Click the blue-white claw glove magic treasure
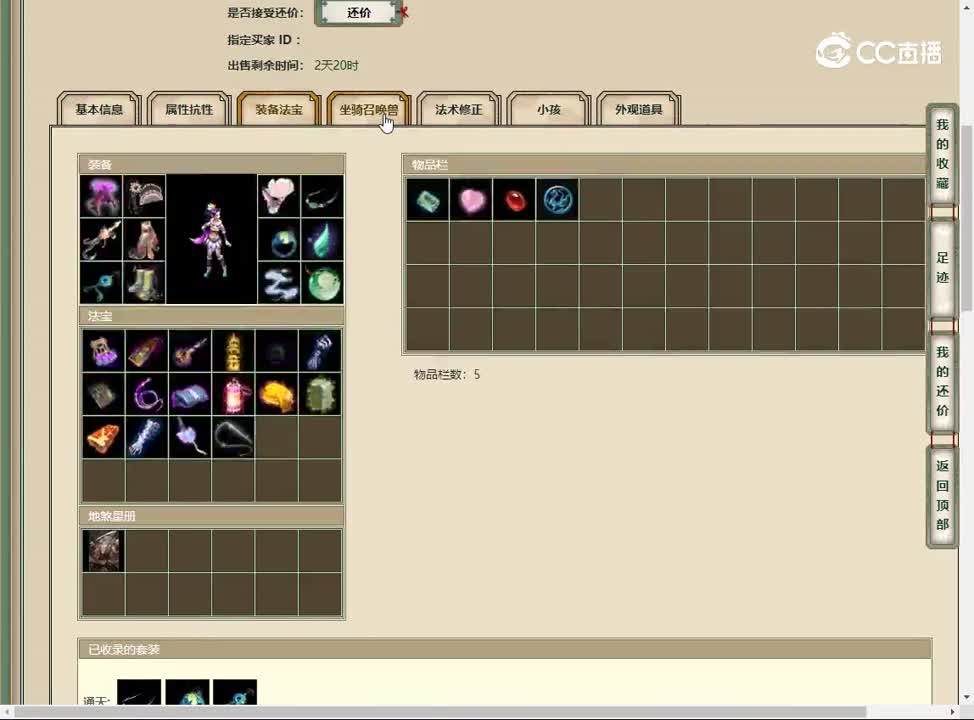Screen dimensions: 974x720 320,350
